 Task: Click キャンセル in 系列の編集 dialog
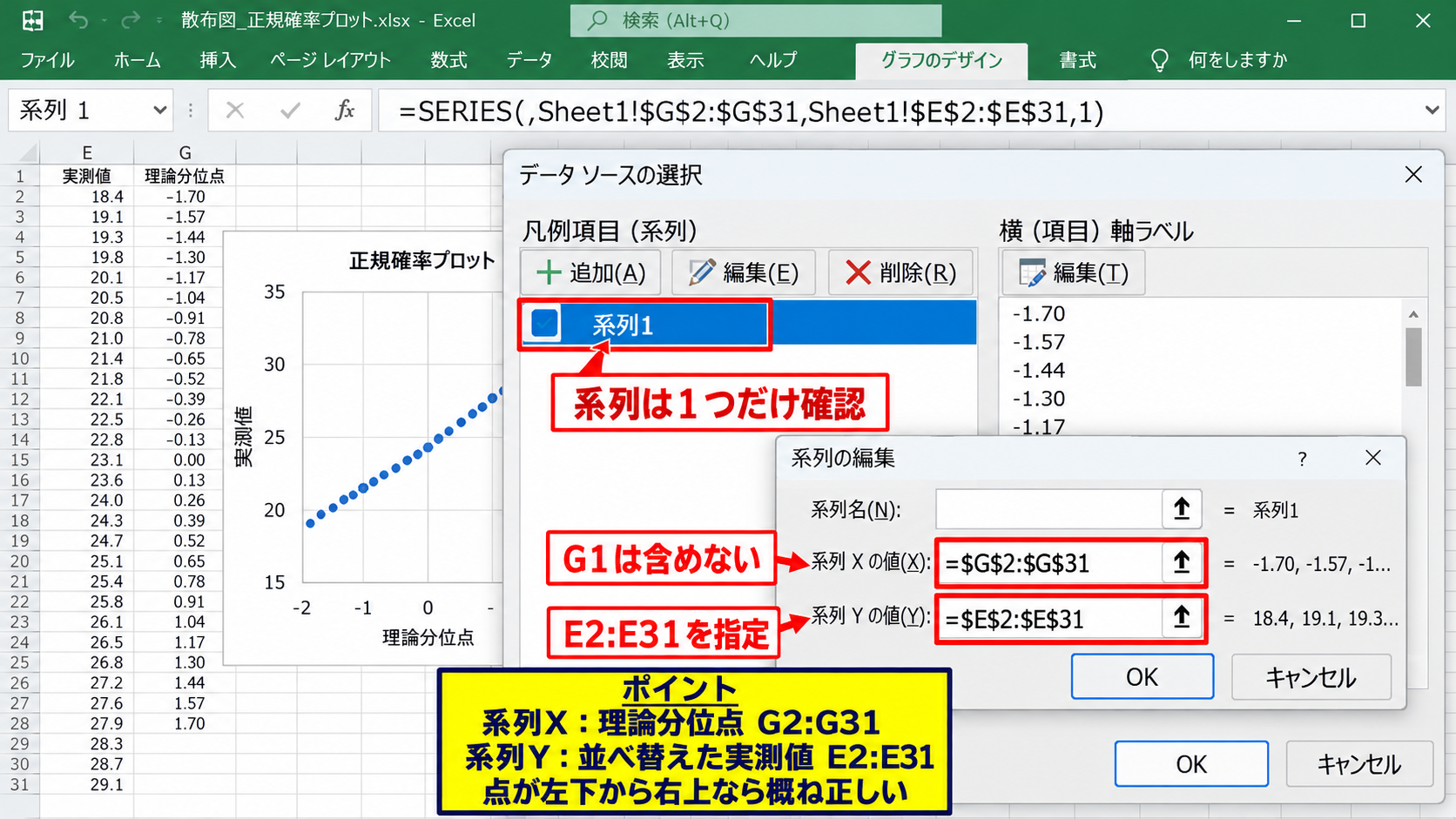[x=1311, y=676]
